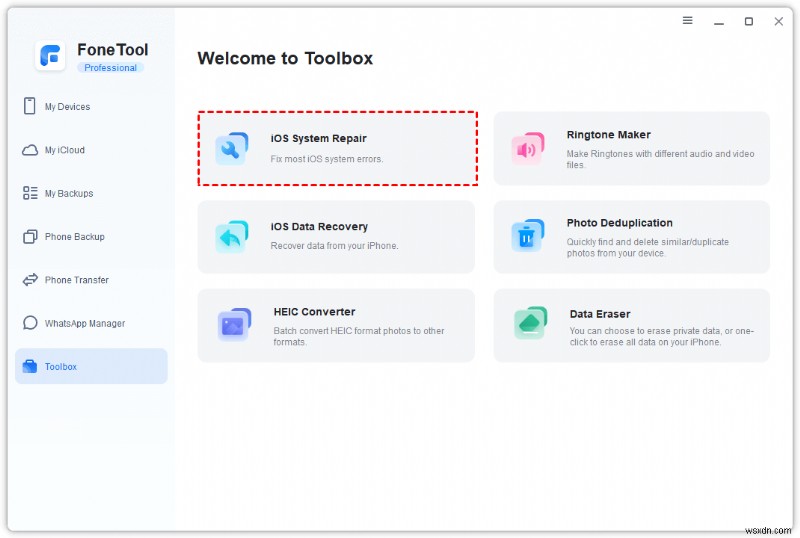Open the iOS System Repair tool
The height and width of the screenshot is (538, 800).
tap(338, 149)
